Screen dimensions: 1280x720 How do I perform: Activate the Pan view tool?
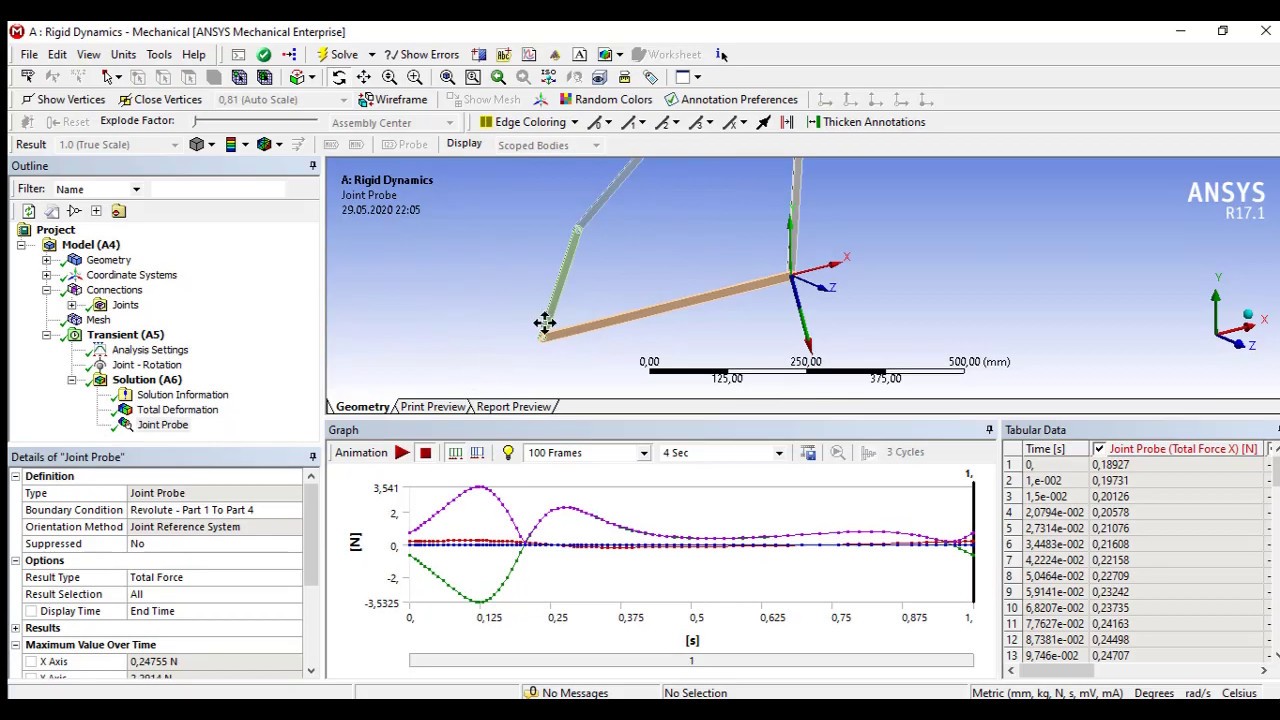[364, 77]
